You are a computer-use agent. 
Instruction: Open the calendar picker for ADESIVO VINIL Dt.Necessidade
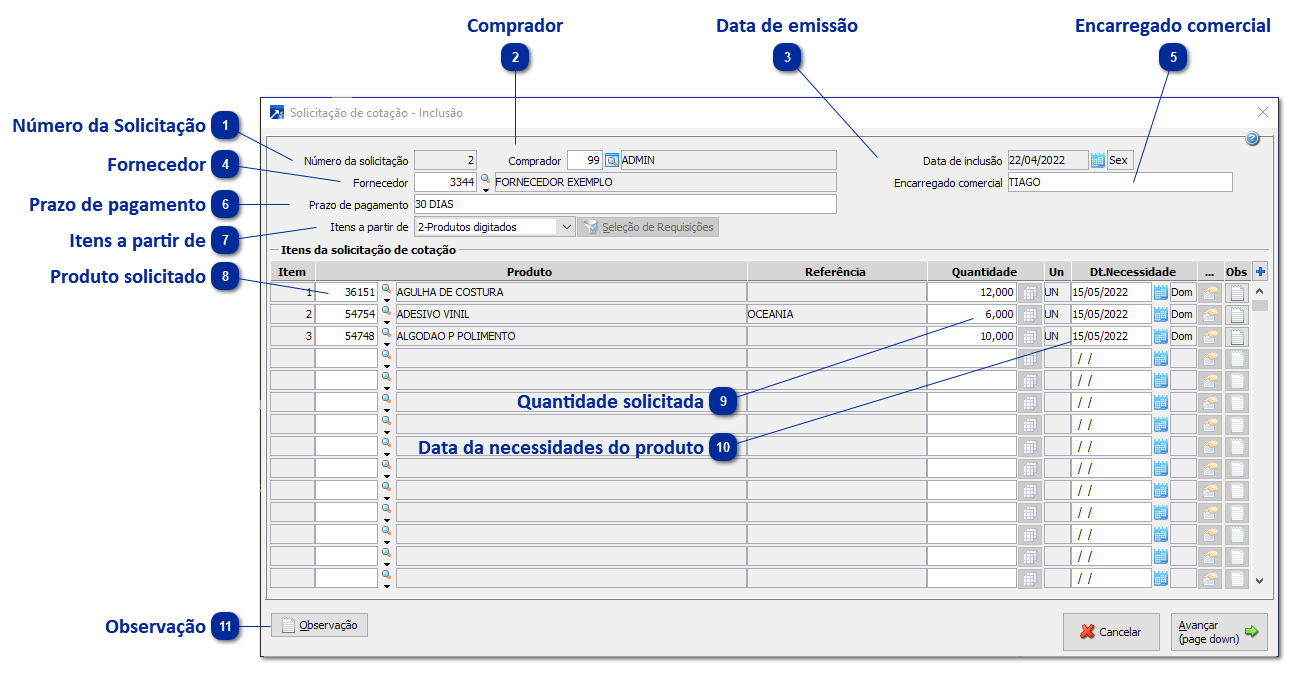click(1162, 313)
